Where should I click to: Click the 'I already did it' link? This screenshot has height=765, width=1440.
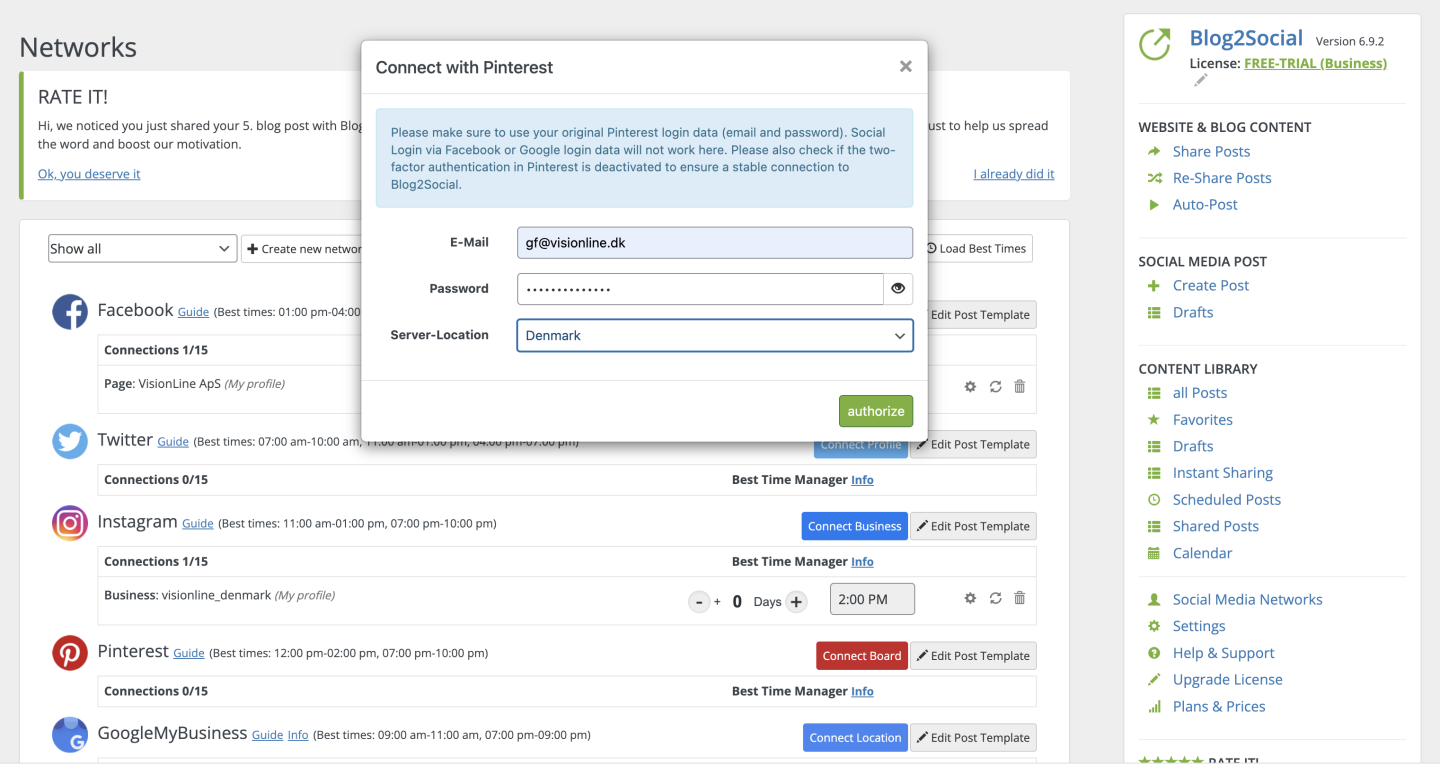(x=1013, y=174)
